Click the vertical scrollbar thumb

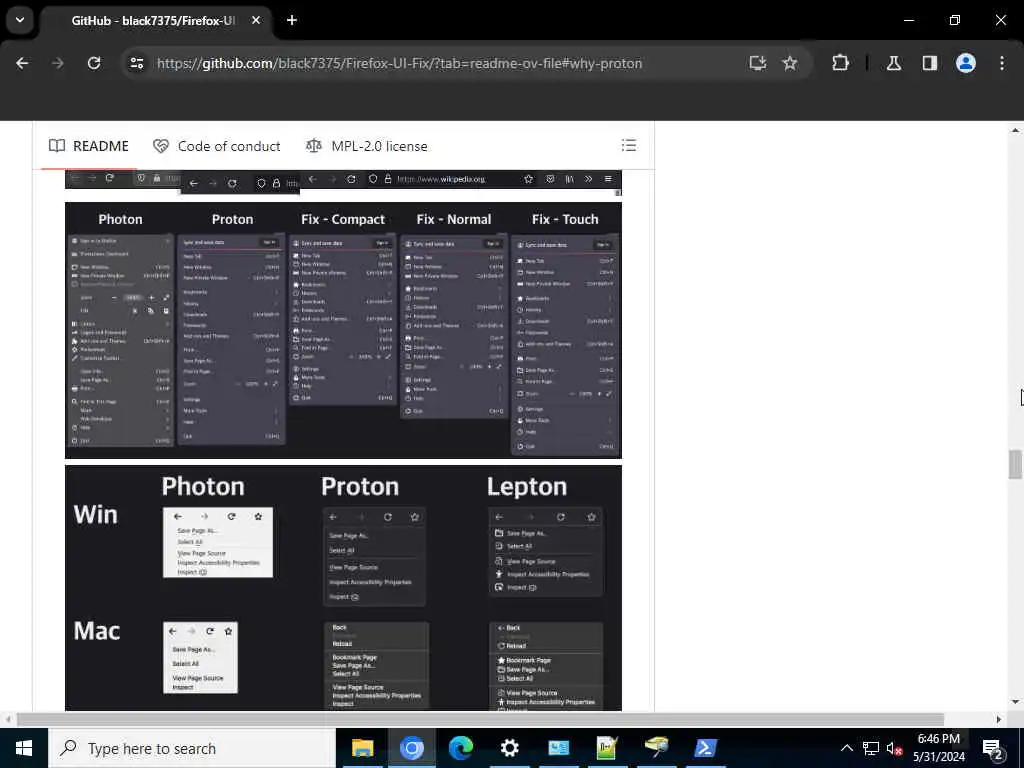[x=1015, y=464]
